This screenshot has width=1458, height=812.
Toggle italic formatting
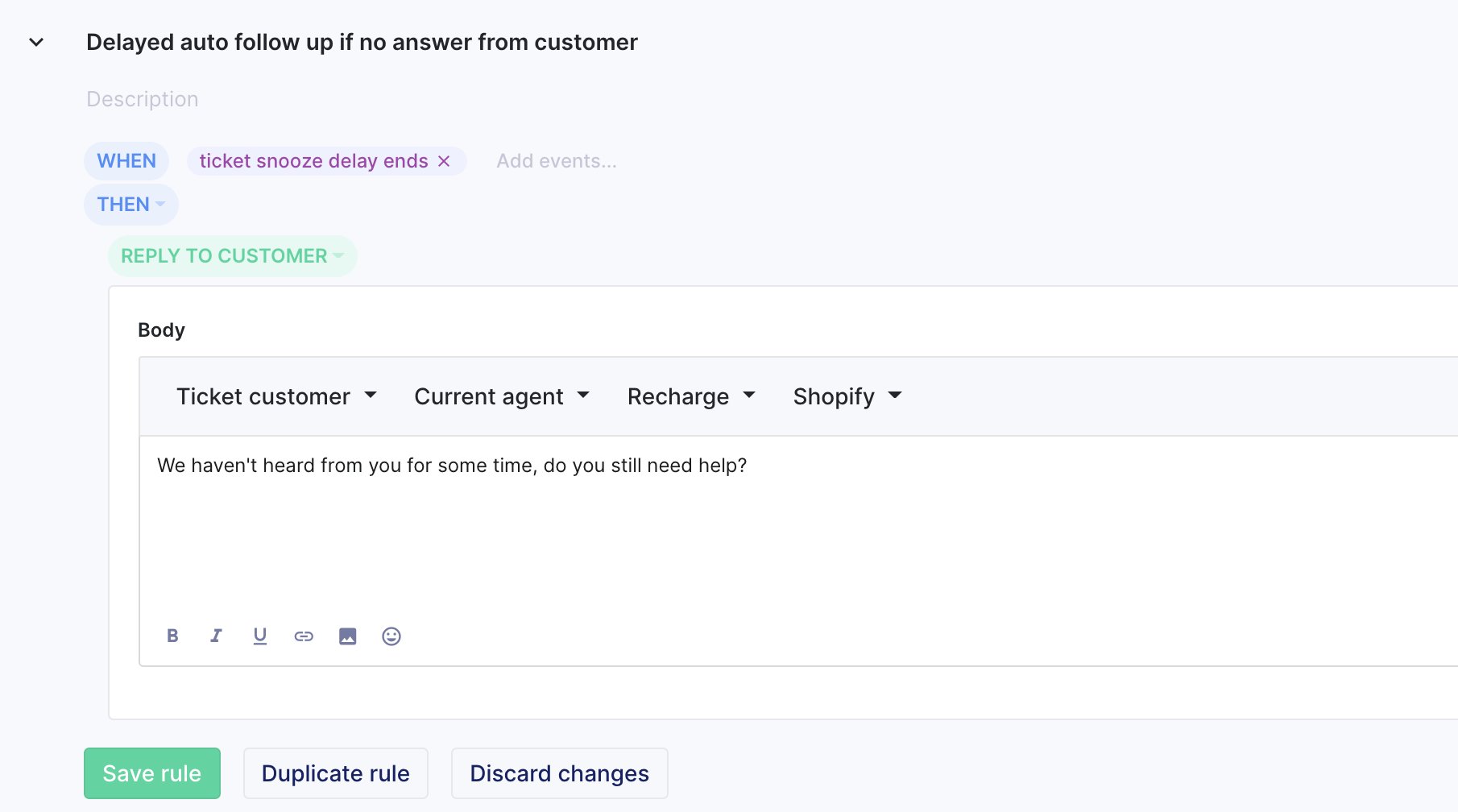click(x=216, y=636)
